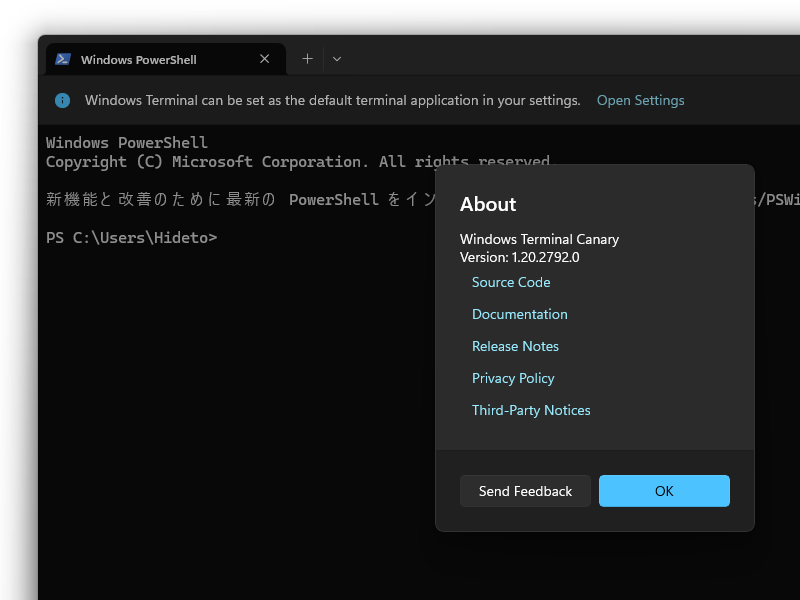Read the Privacy Policy
The height and width of the screenshot is (600, 800).
coord(513,378)
